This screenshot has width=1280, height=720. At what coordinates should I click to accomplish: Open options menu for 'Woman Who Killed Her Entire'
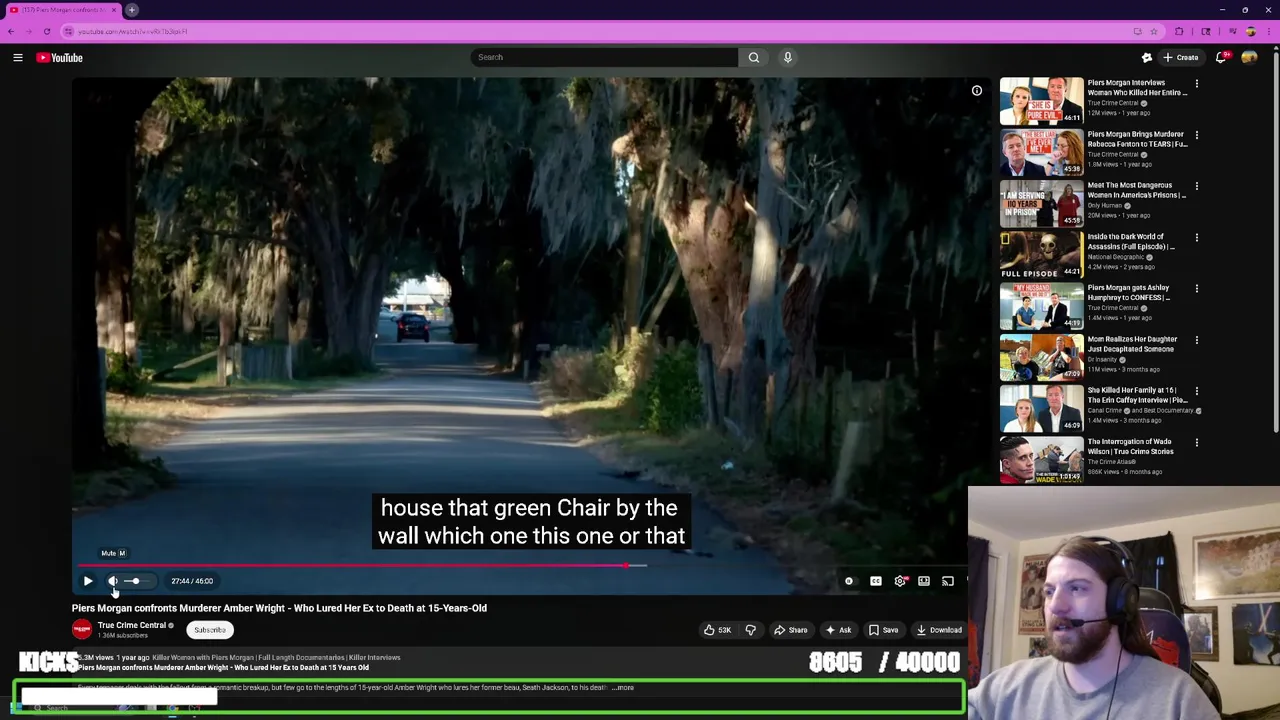coord(1197,84)
